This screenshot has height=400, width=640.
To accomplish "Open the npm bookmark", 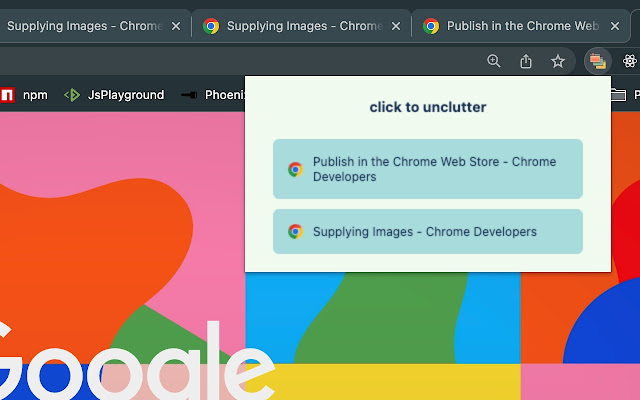I will (24, 95).
